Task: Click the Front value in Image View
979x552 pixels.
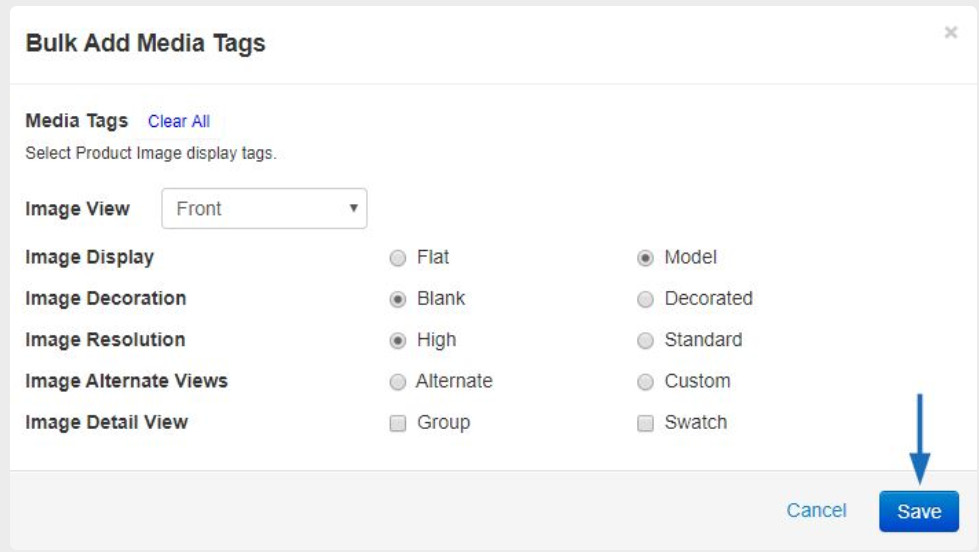Action: click(199, 209)
